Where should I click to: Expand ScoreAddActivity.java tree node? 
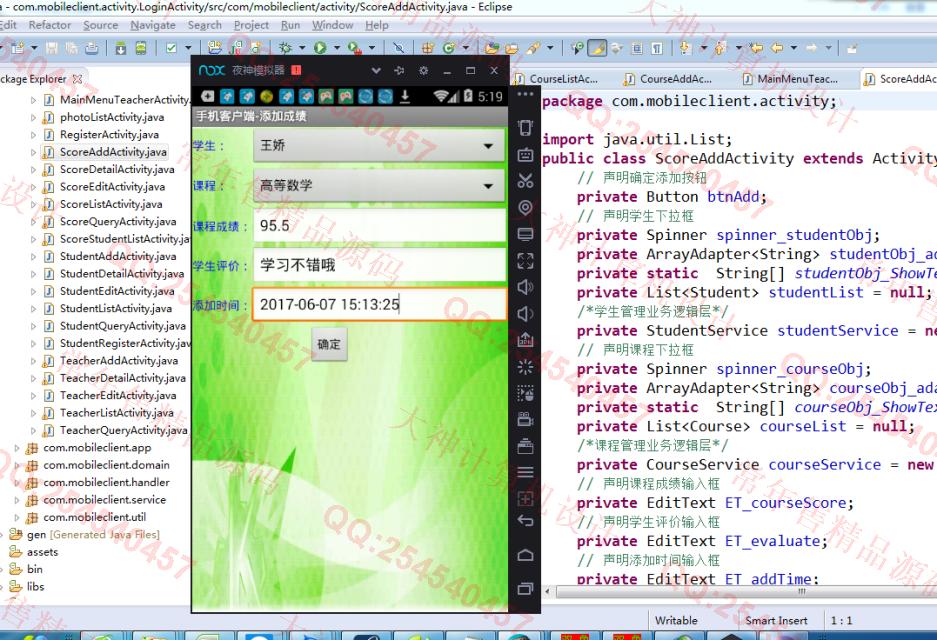click(33, 152)
